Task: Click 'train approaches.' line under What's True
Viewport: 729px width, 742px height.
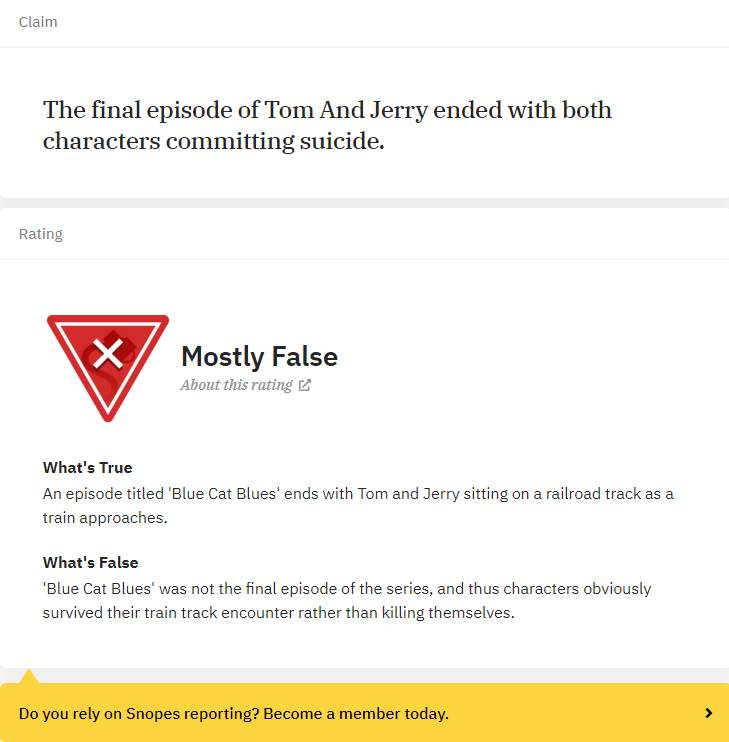Action: point(105,518)
